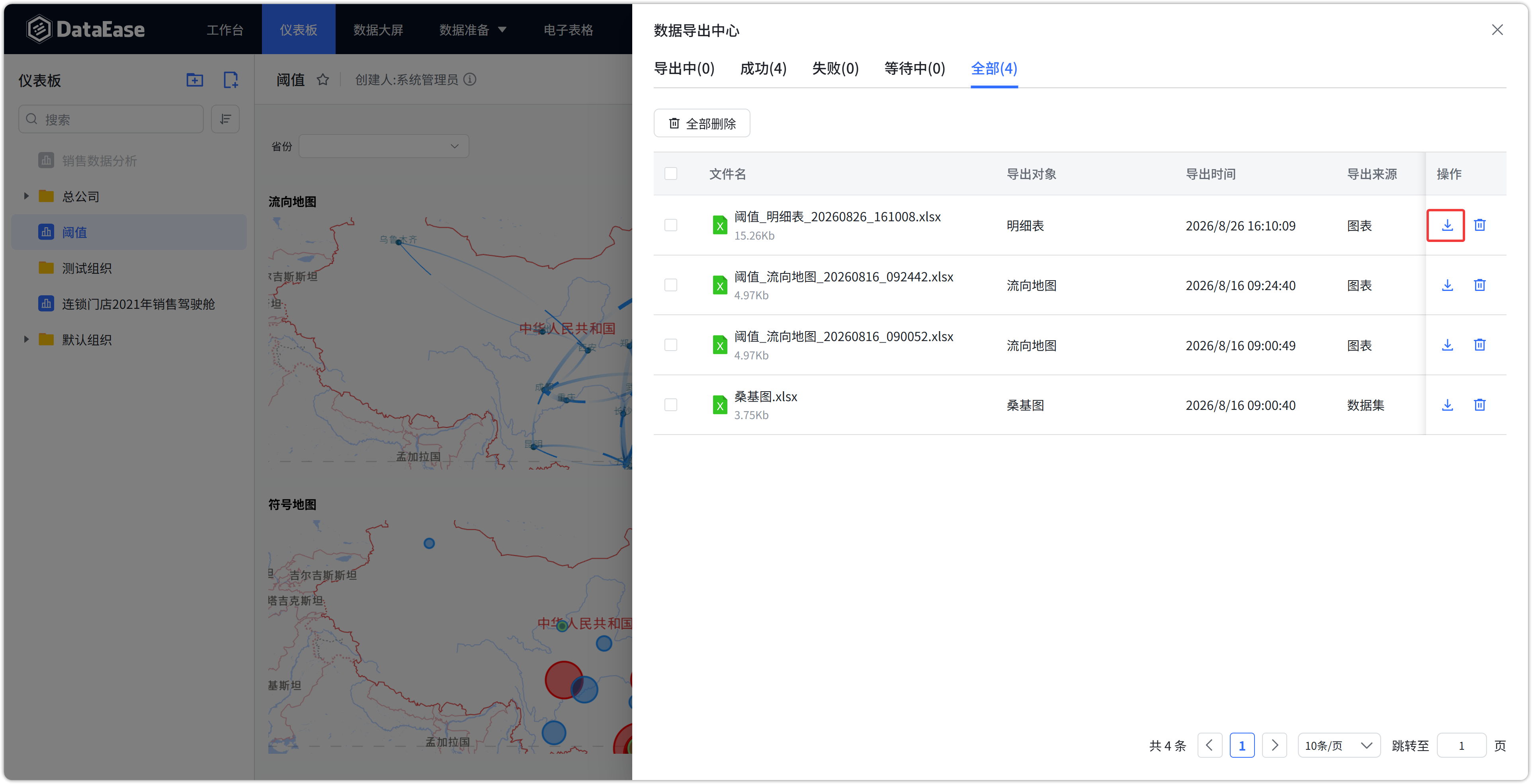Click the info icon beside 创建人:系统管理员
Screen dimensions: 1532x784
[x=470, y=80]
